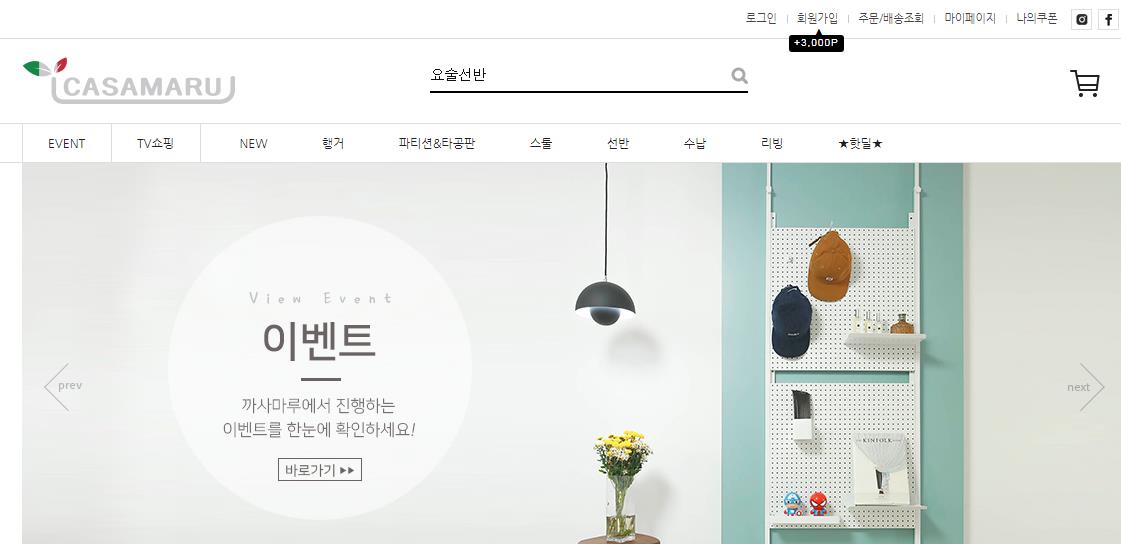
Task: Open the 회원가입 sign-up link
Action: coord(817,19)
